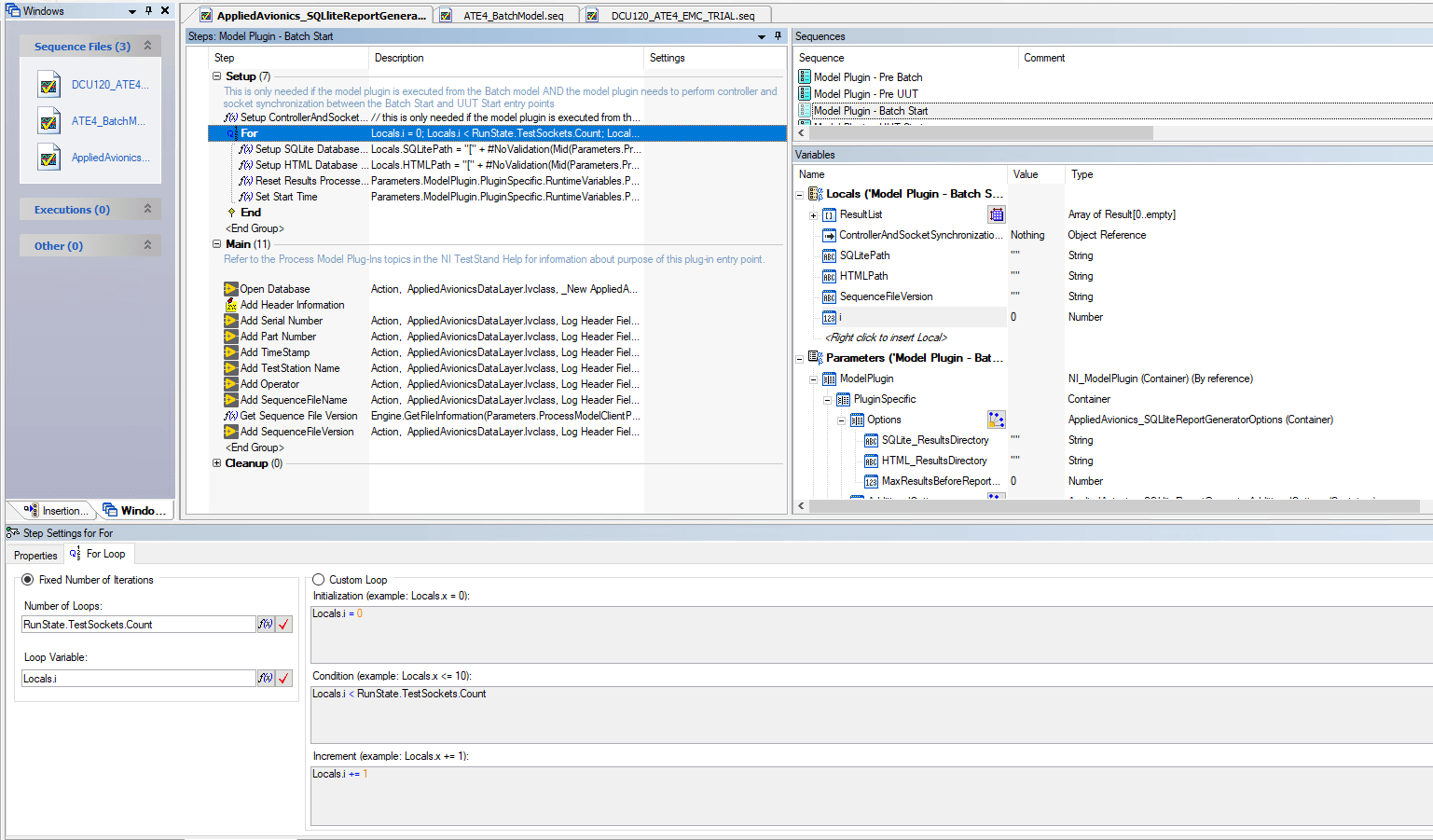This screenshot has width=1433, height=840.
Task: Pin the Steps pane
Action: point(778,36)
